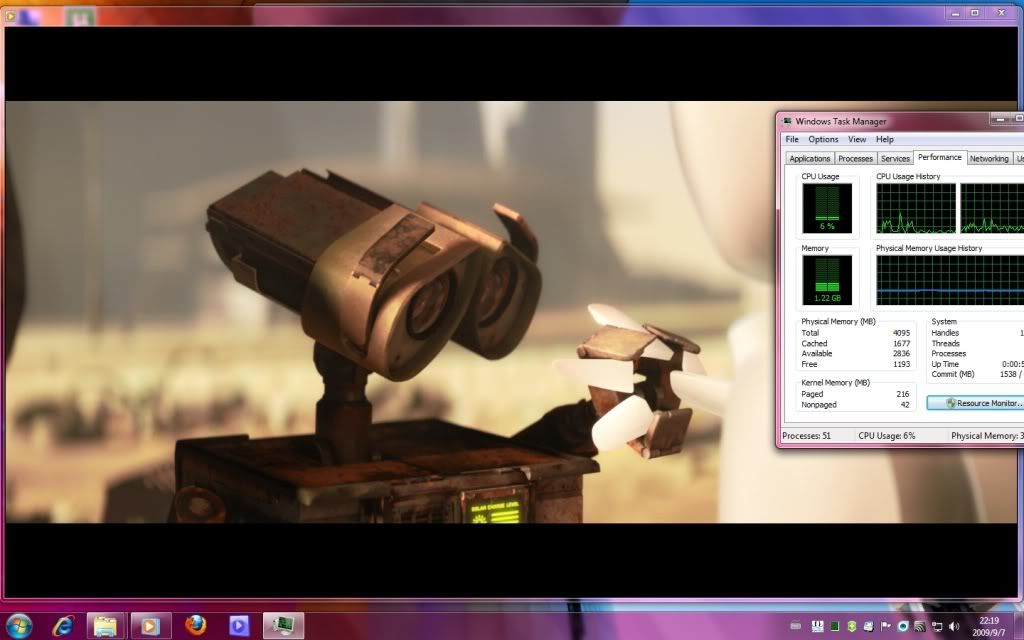Open the File menu in Task Manager
The height and width of the screenshot is (640, 1024).
792,140
